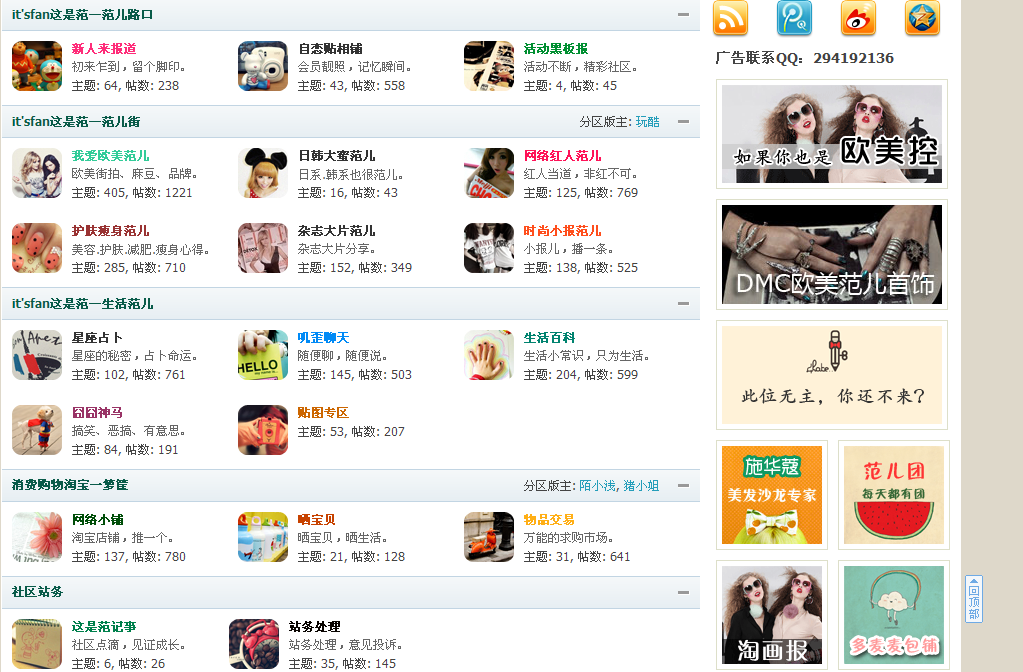Open the 活动黑板报 forum link
Screen dimensions: 1023x672
coord(556,48)
